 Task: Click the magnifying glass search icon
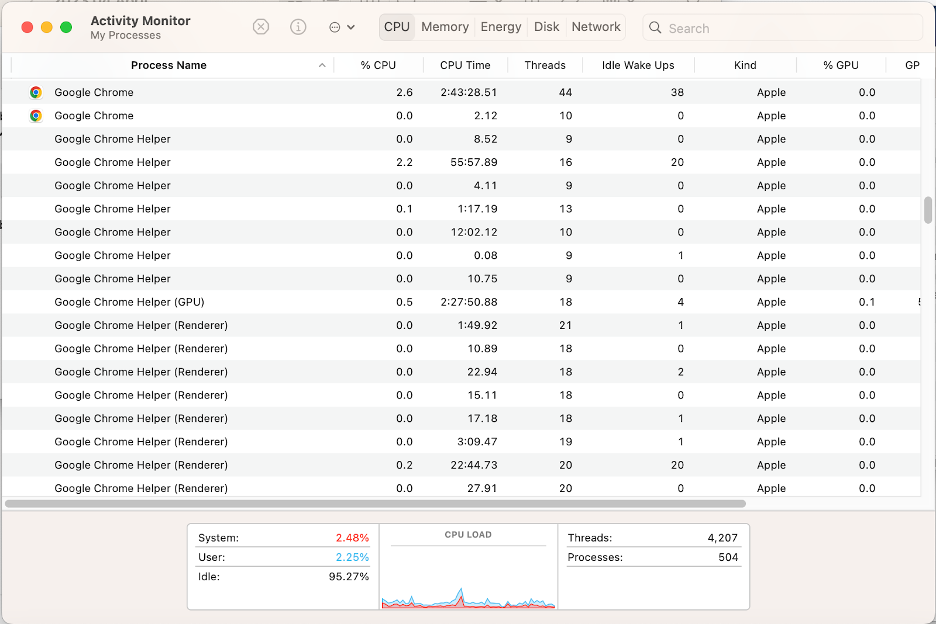(655, 27)
